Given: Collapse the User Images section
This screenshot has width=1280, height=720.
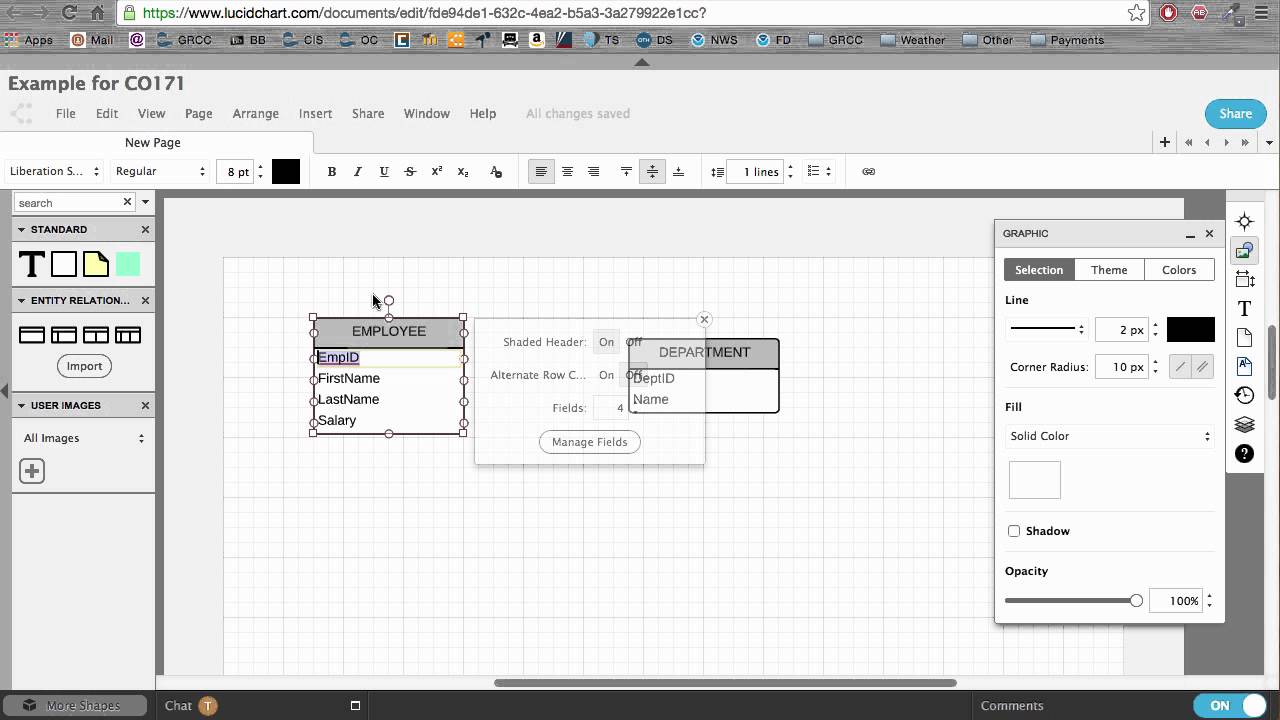Looking at the screenshot, I should click(22, 405).
